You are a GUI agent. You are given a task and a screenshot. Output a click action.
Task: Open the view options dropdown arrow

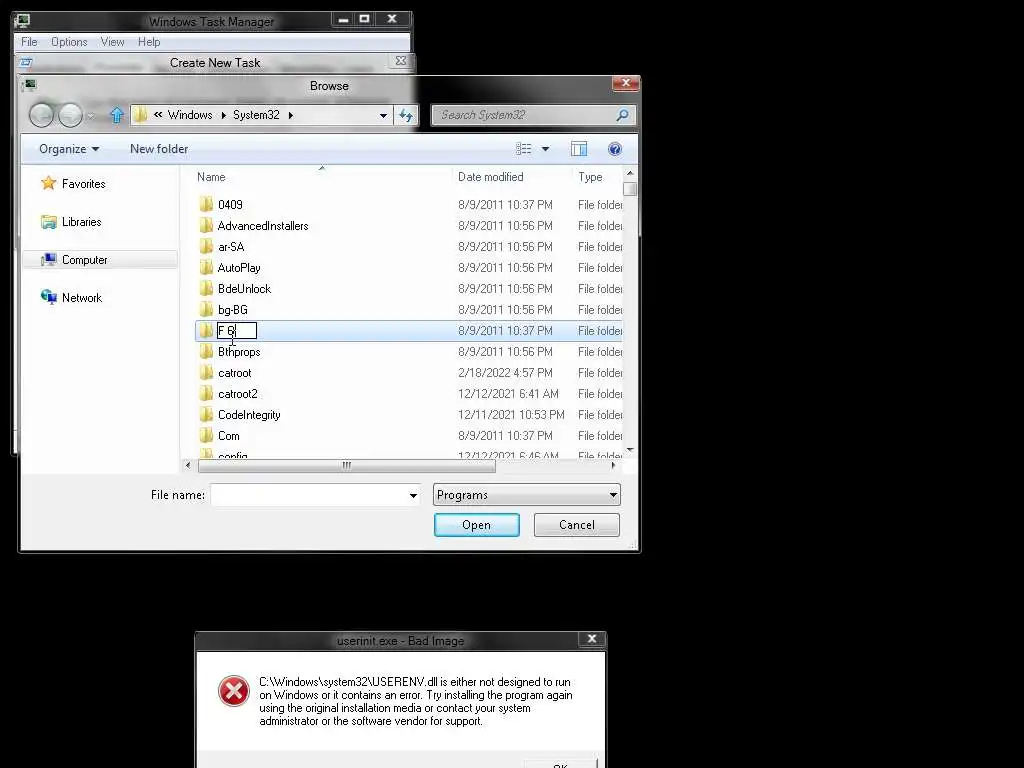coord(545,149)
